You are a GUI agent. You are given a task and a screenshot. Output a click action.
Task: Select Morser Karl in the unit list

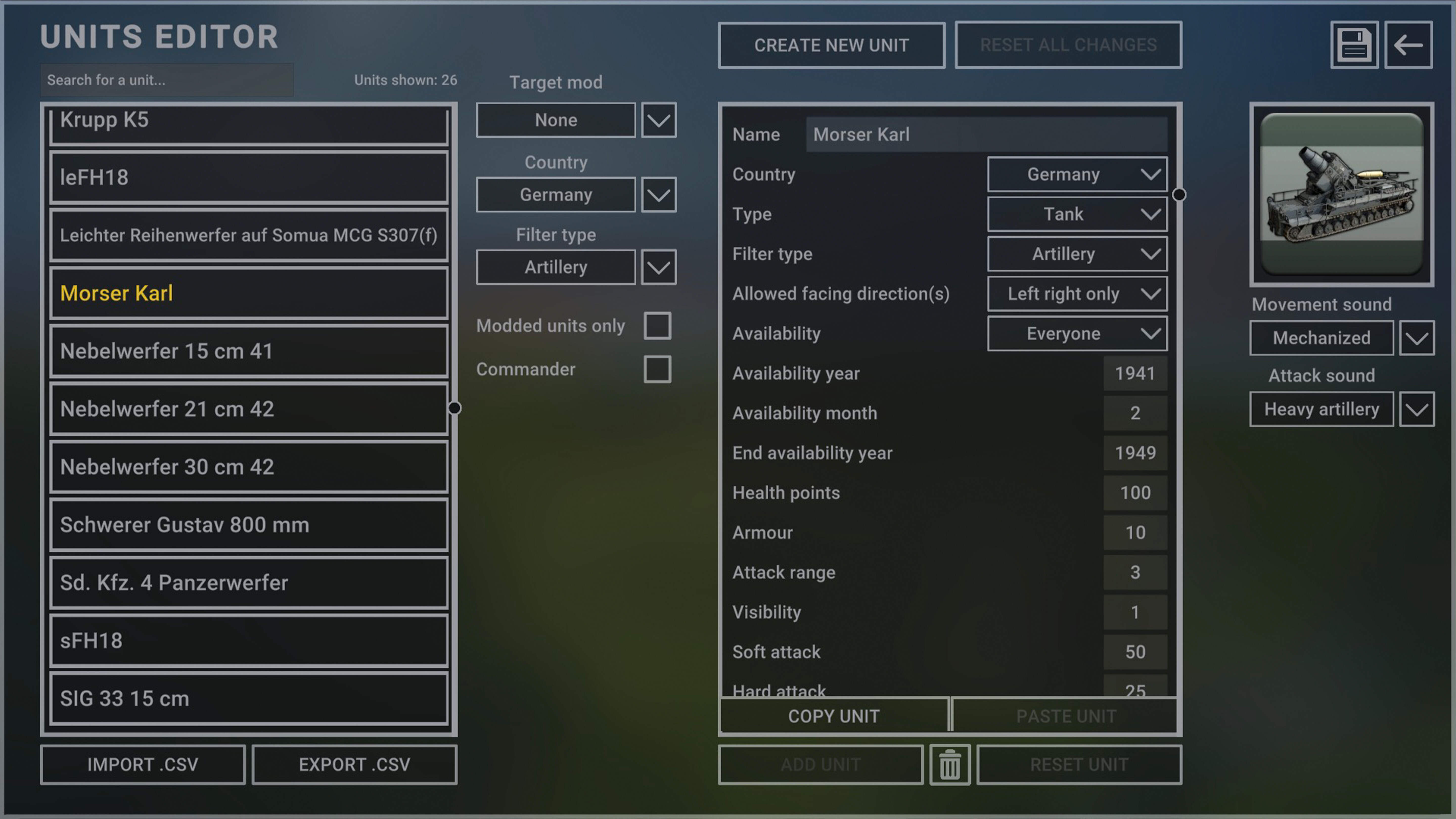pos(249,293)
